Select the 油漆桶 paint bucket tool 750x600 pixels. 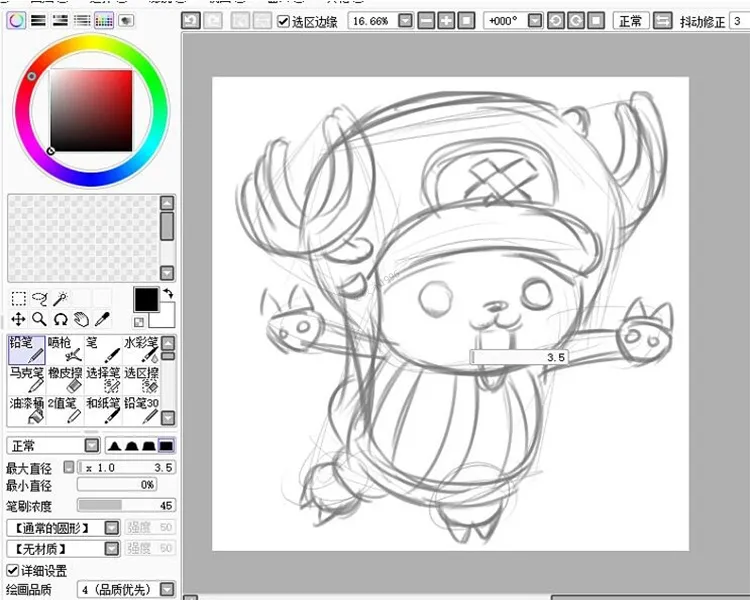26,411
